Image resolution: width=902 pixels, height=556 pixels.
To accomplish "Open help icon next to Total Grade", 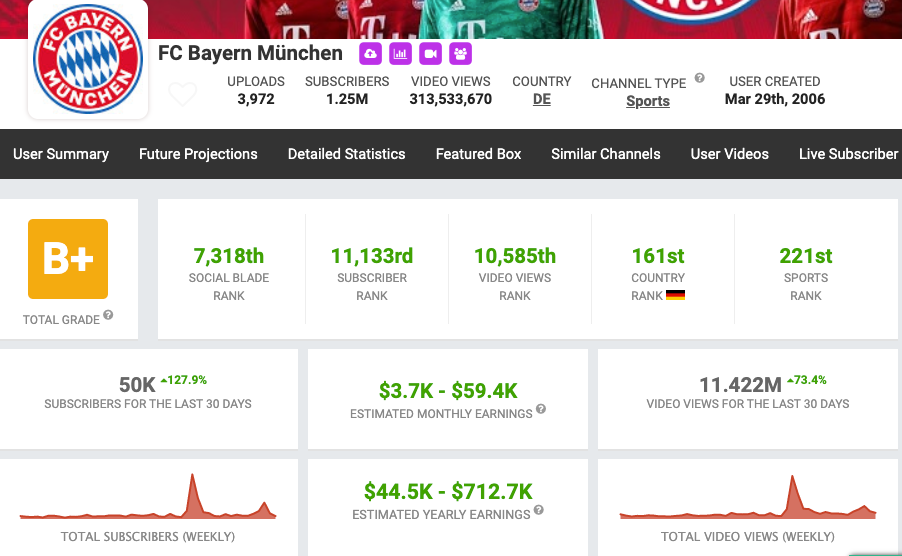I will (x=108, y=315).
